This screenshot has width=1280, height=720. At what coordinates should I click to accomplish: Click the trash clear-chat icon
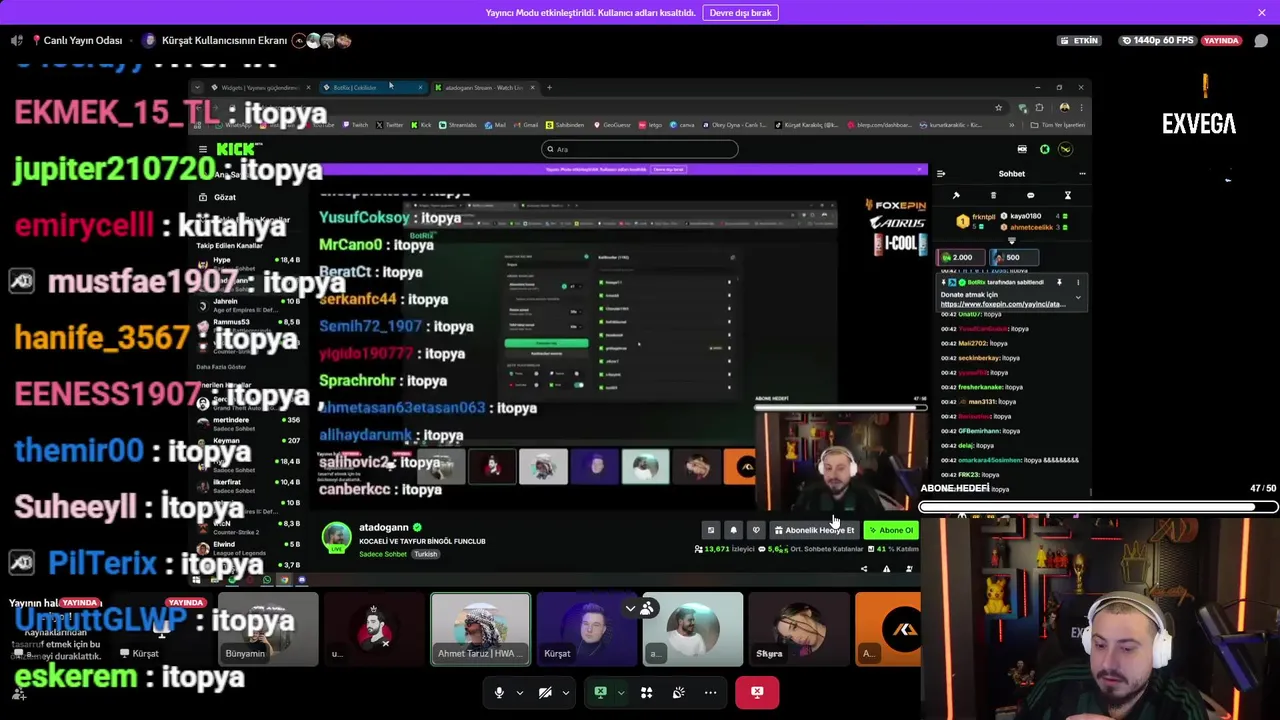point(993,196)
